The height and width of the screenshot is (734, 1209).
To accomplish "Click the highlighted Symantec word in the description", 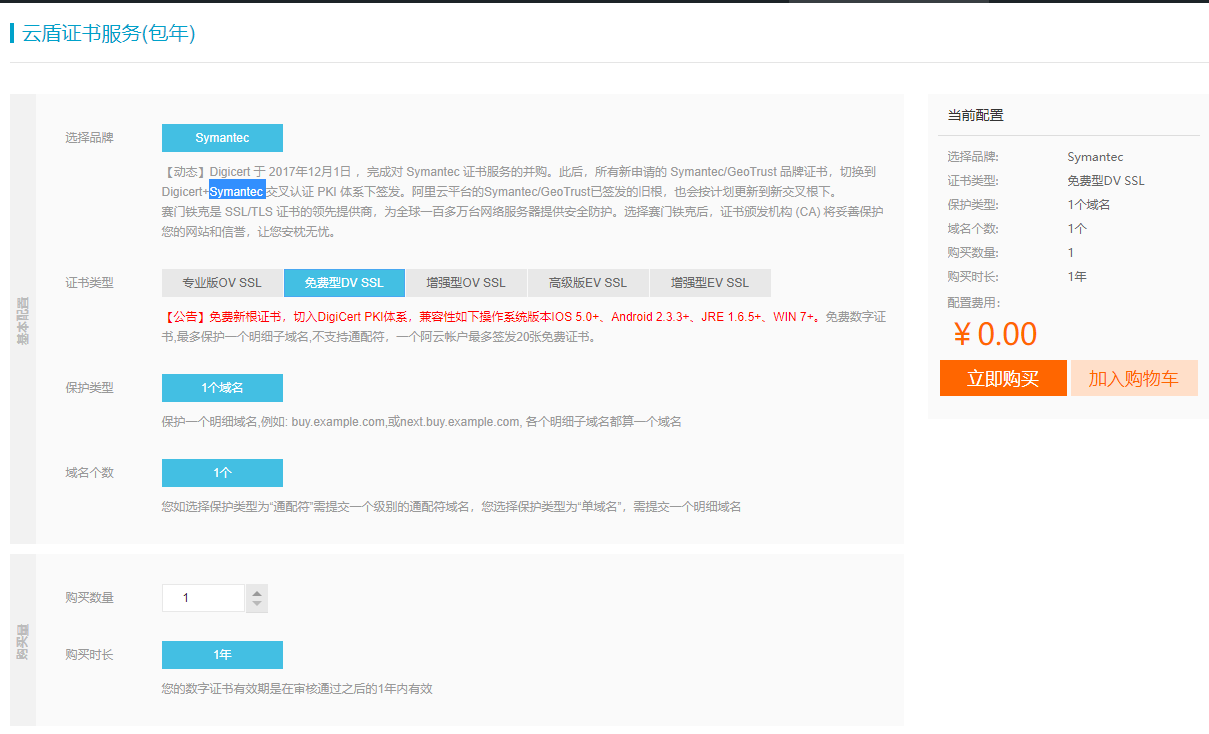I will [x=237, y=191].
